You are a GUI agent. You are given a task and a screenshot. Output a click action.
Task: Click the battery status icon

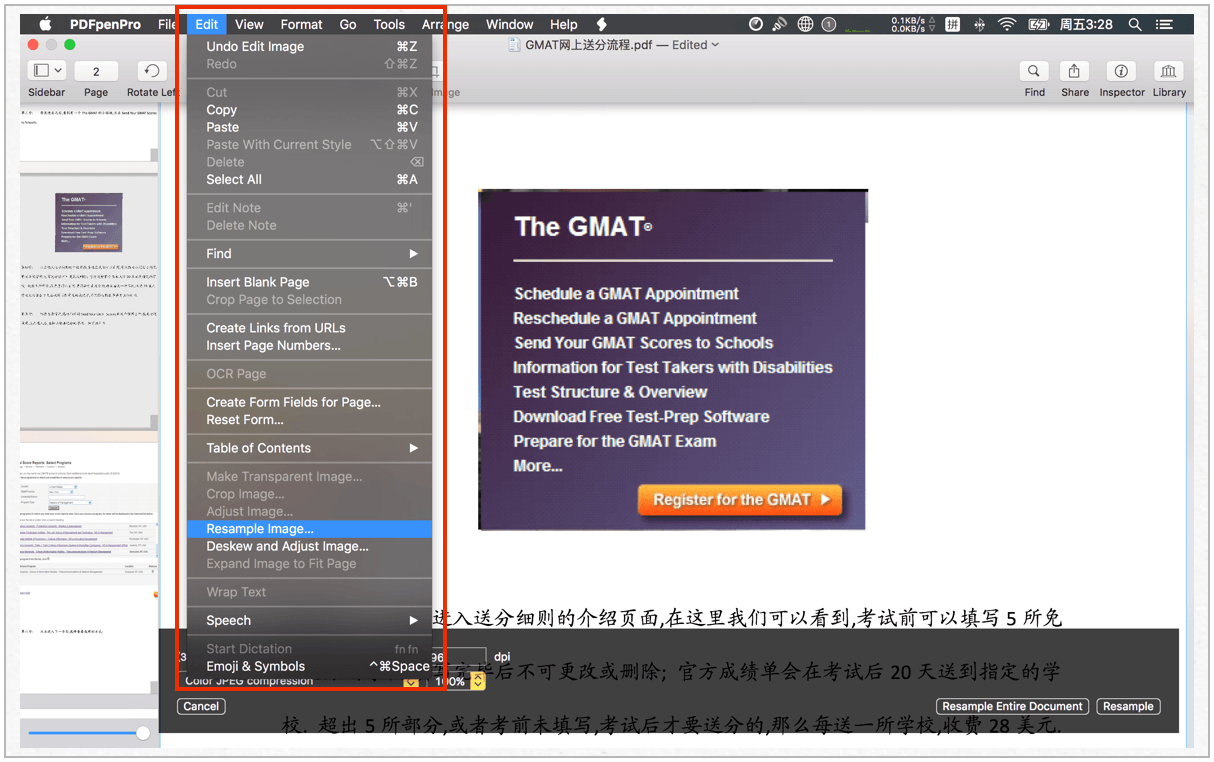pos(1039,24)
